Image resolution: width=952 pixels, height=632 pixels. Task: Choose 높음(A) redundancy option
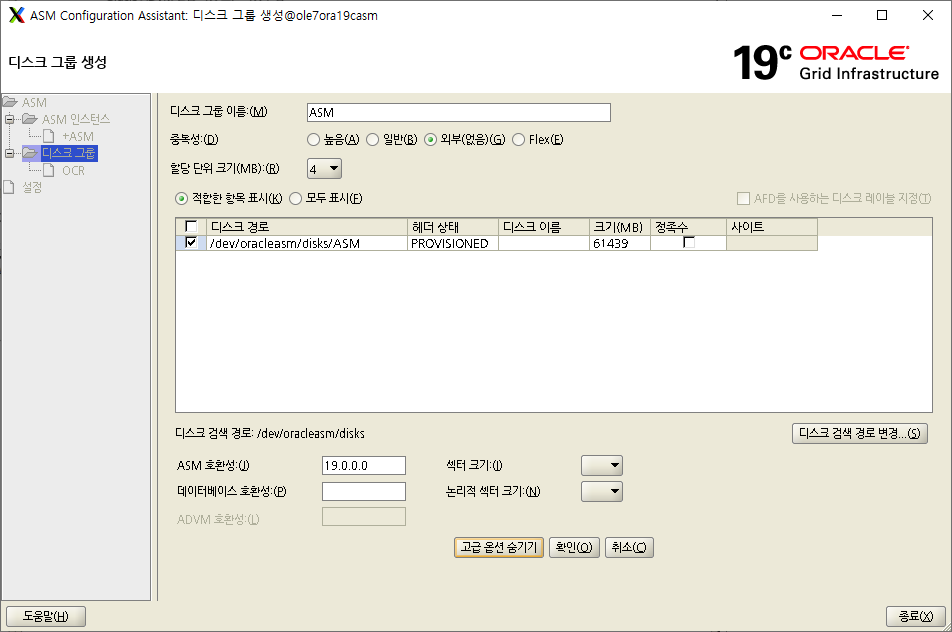coord(313,140)
